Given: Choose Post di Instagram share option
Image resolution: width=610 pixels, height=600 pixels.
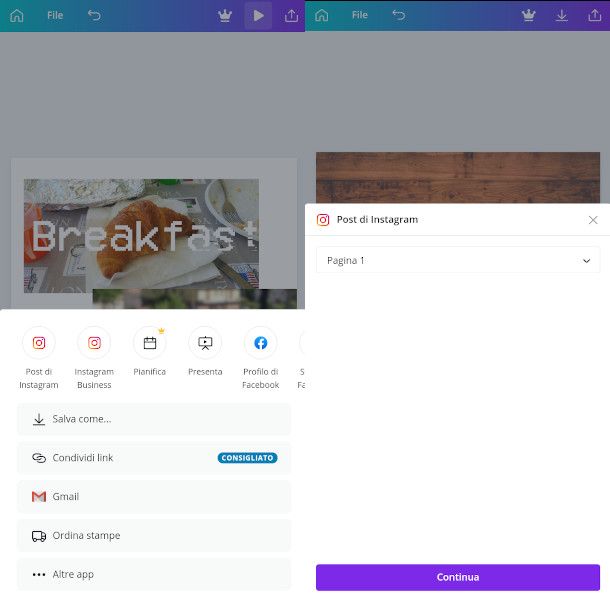Looking at the screenshot, I should [x=39, y=358].
